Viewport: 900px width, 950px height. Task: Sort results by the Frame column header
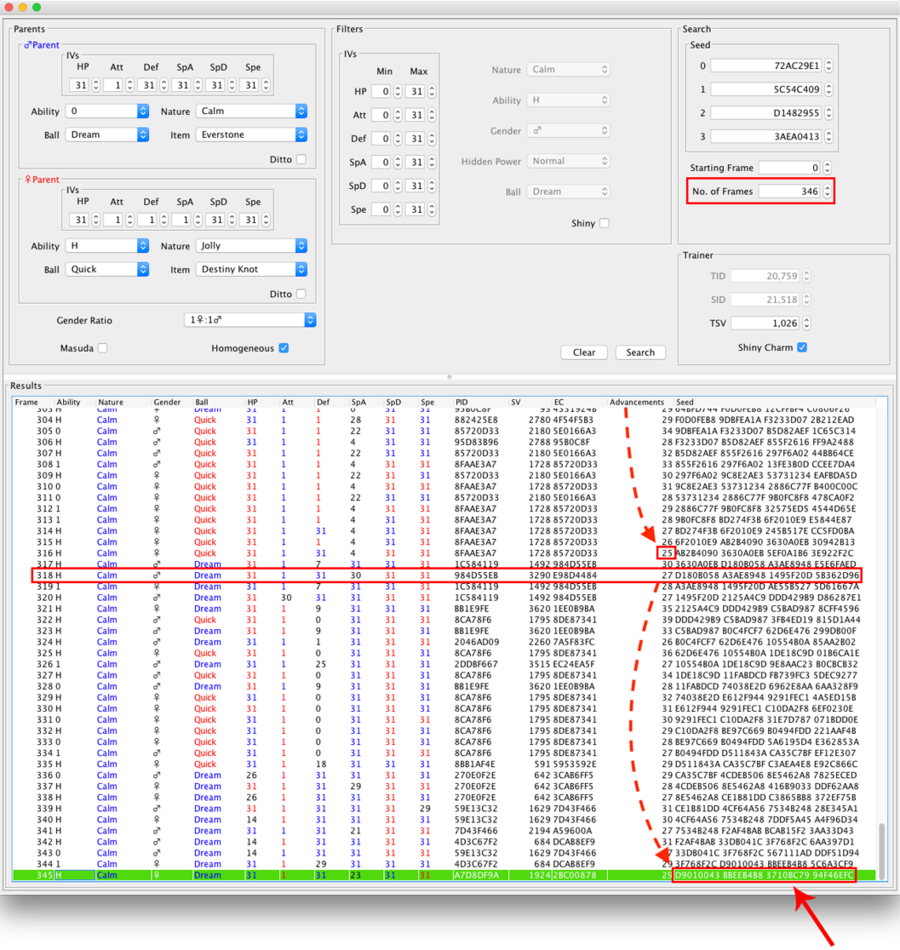[x=27, y=402]
